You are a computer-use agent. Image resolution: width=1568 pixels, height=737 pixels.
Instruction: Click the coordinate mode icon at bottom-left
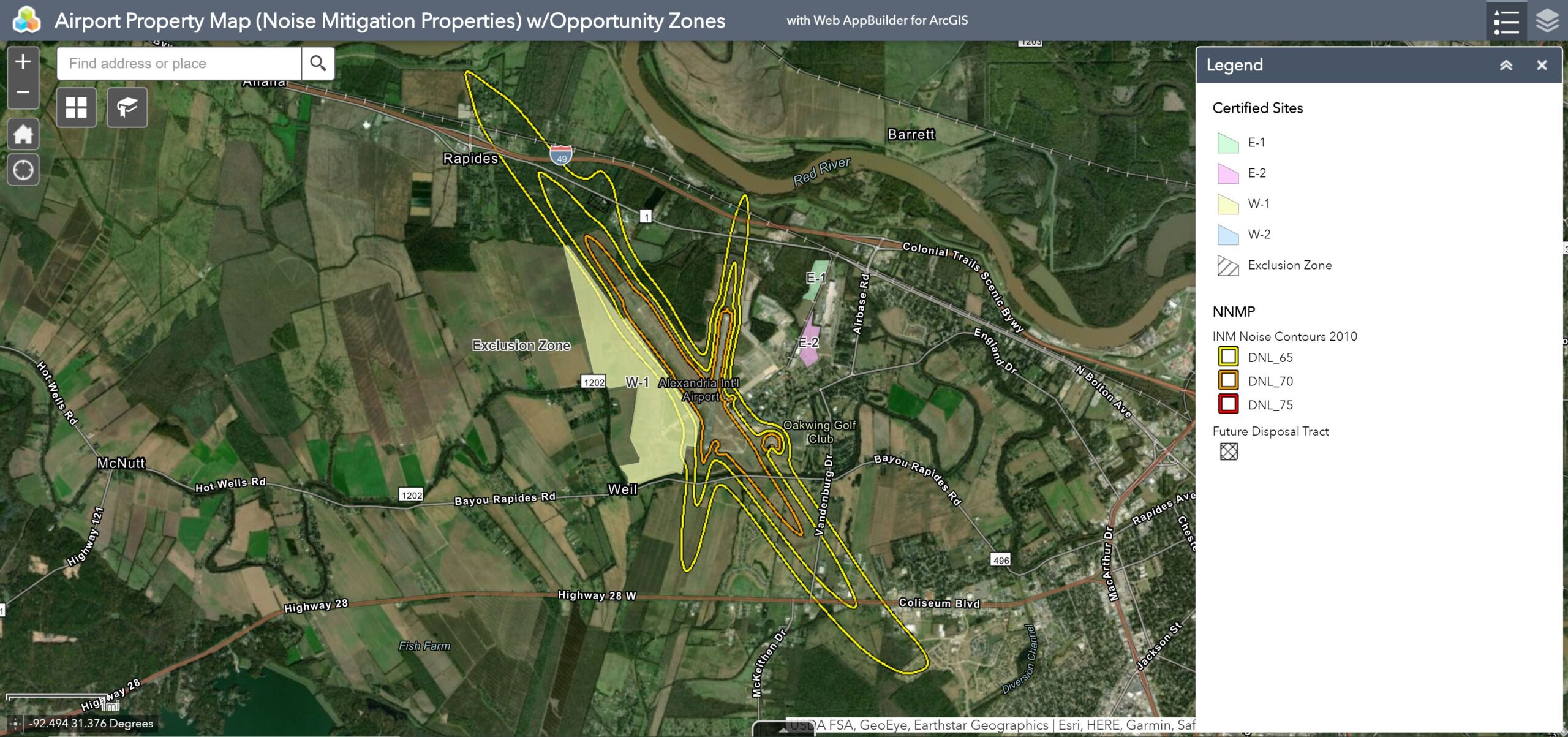tap(15, 724)
